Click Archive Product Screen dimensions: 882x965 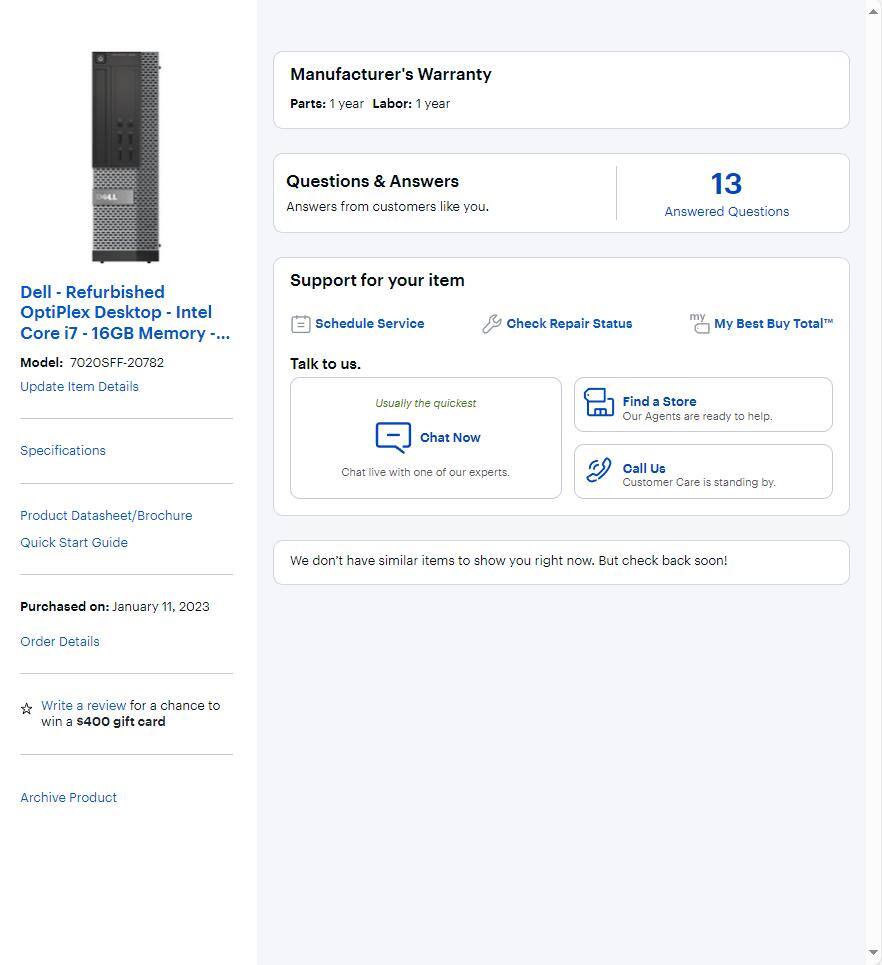pos(68,797)
